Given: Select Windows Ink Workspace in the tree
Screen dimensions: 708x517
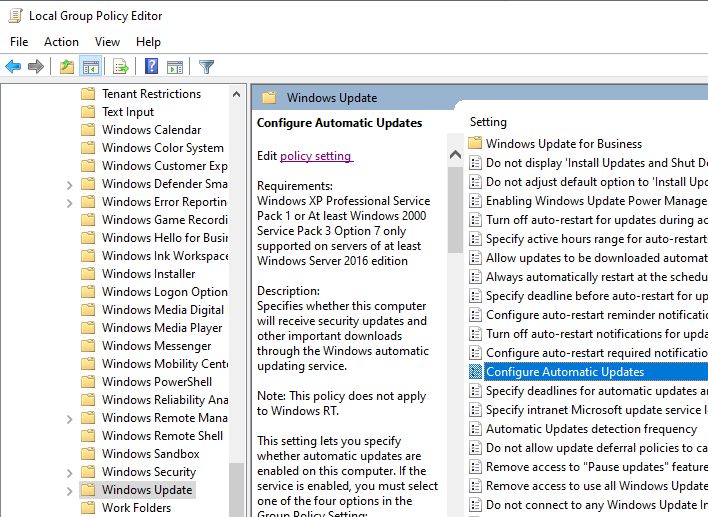Looking at the screenshot, I should coord(164,256).
